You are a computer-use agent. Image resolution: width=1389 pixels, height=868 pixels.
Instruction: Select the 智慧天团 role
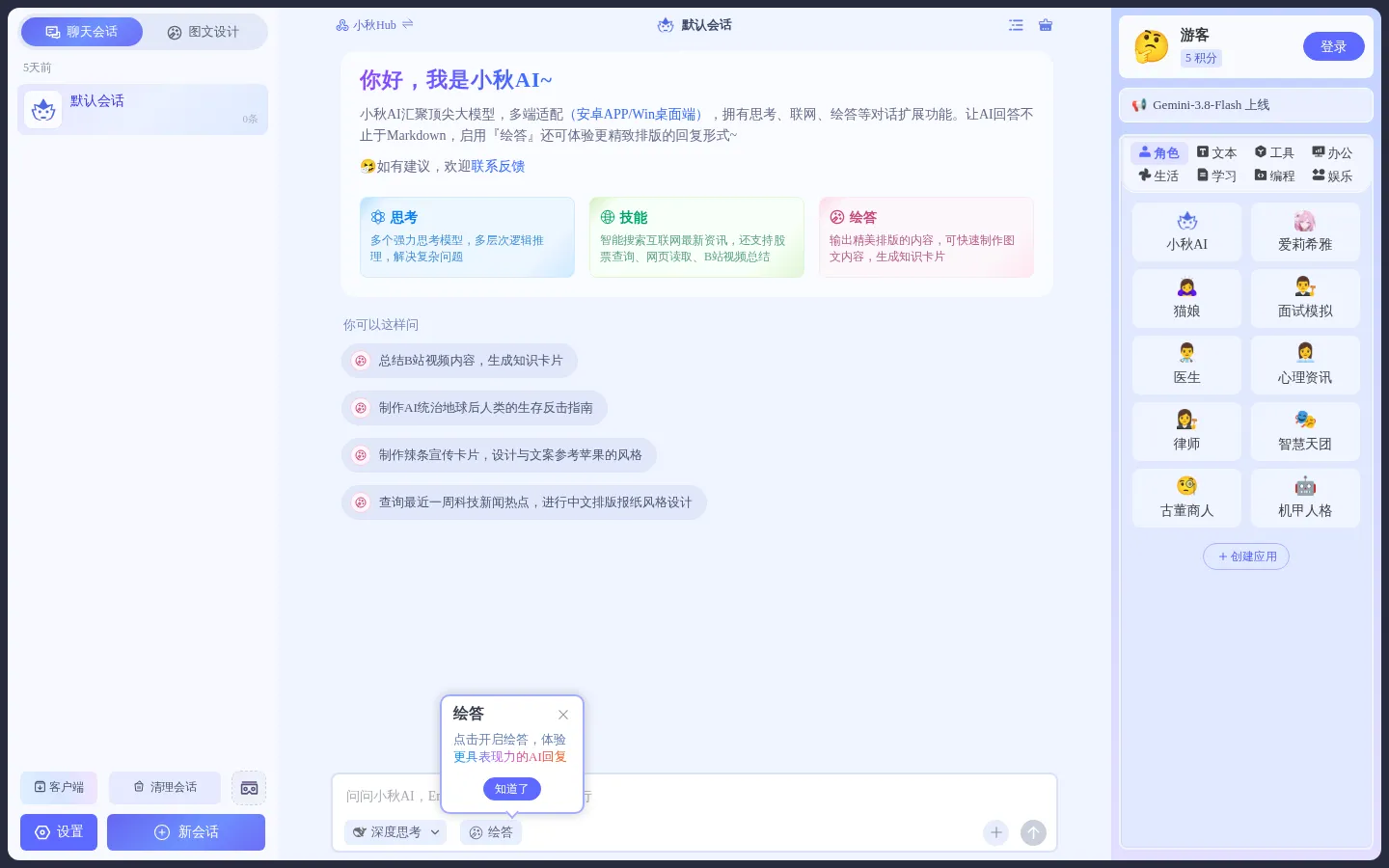pos(1305,432)
